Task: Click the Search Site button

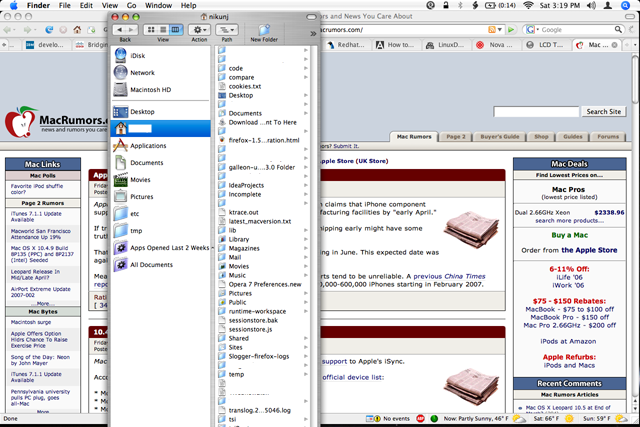Action: coord(604,111)
